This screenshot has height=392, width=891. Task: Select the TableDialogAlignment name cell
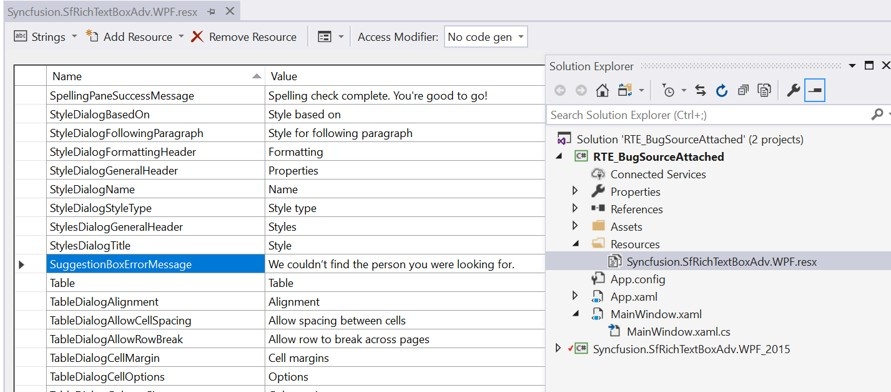155,302
